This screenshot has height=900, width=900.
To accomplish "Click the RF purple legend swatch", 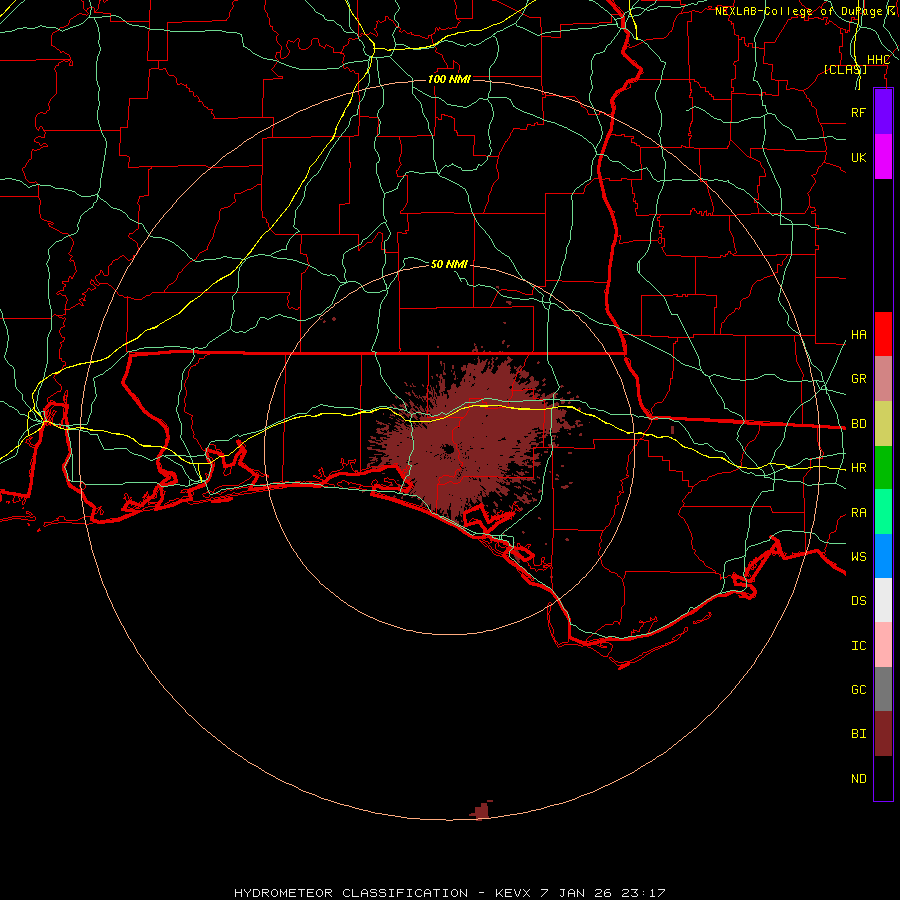I will point(883,112).
